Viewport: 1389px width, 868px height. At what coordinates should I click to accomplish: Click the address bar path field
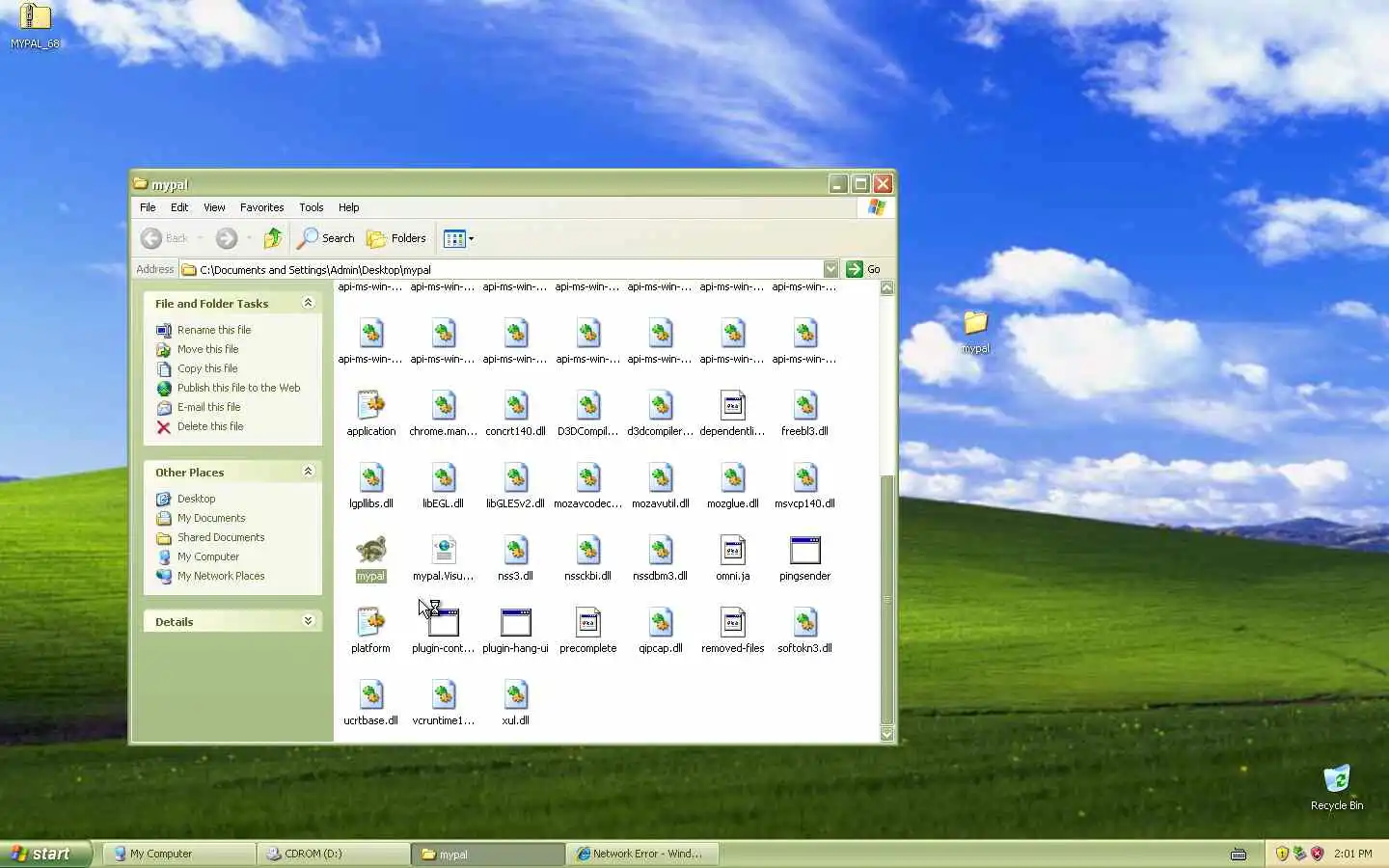tap(502, 269)
